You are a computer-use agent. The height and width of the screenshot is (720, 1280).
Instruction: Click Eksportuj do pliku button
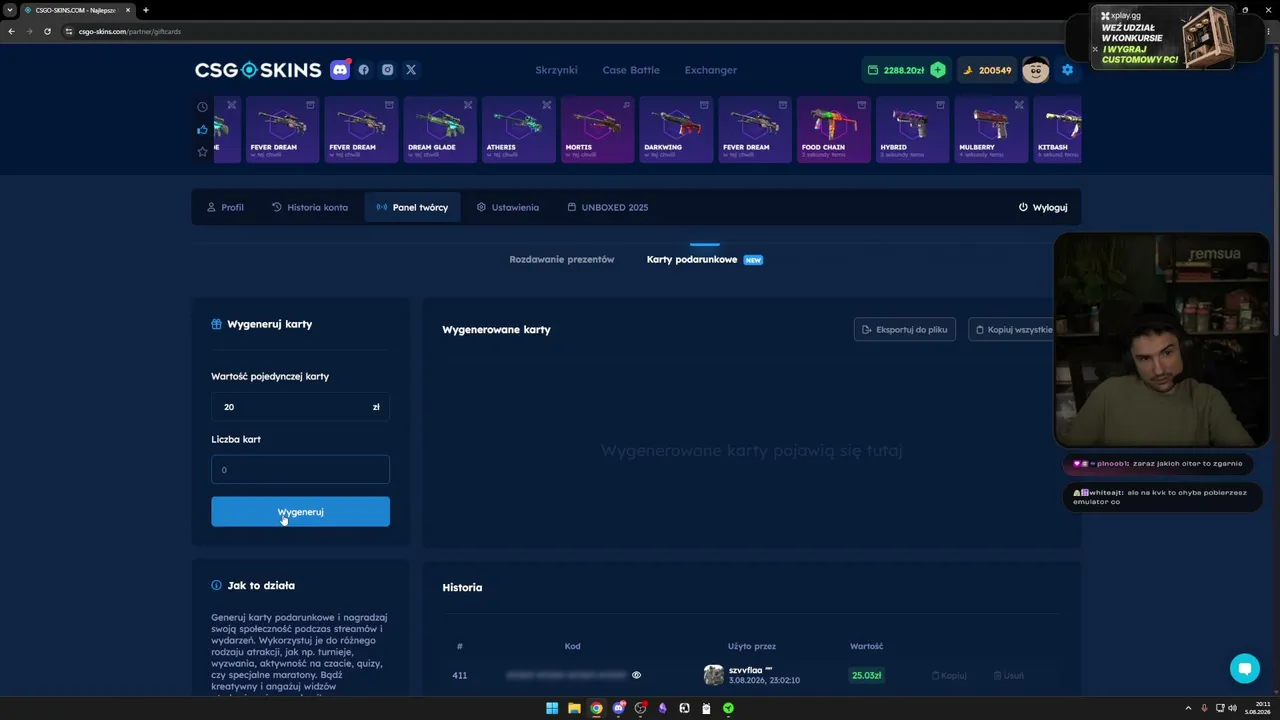(x=905, y=329)
